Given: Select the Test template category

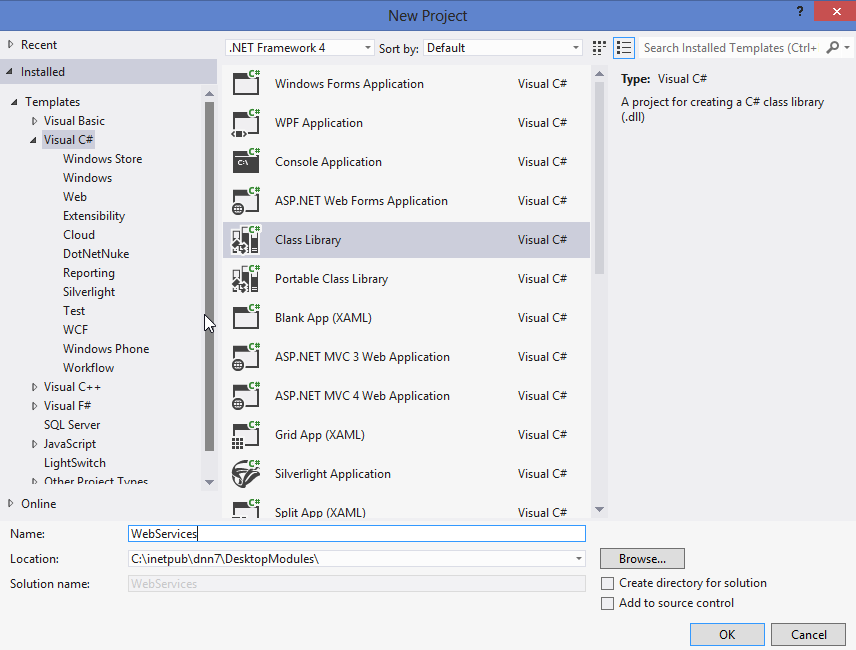Looking at the screenshot, I should click(x=74, y=311).
